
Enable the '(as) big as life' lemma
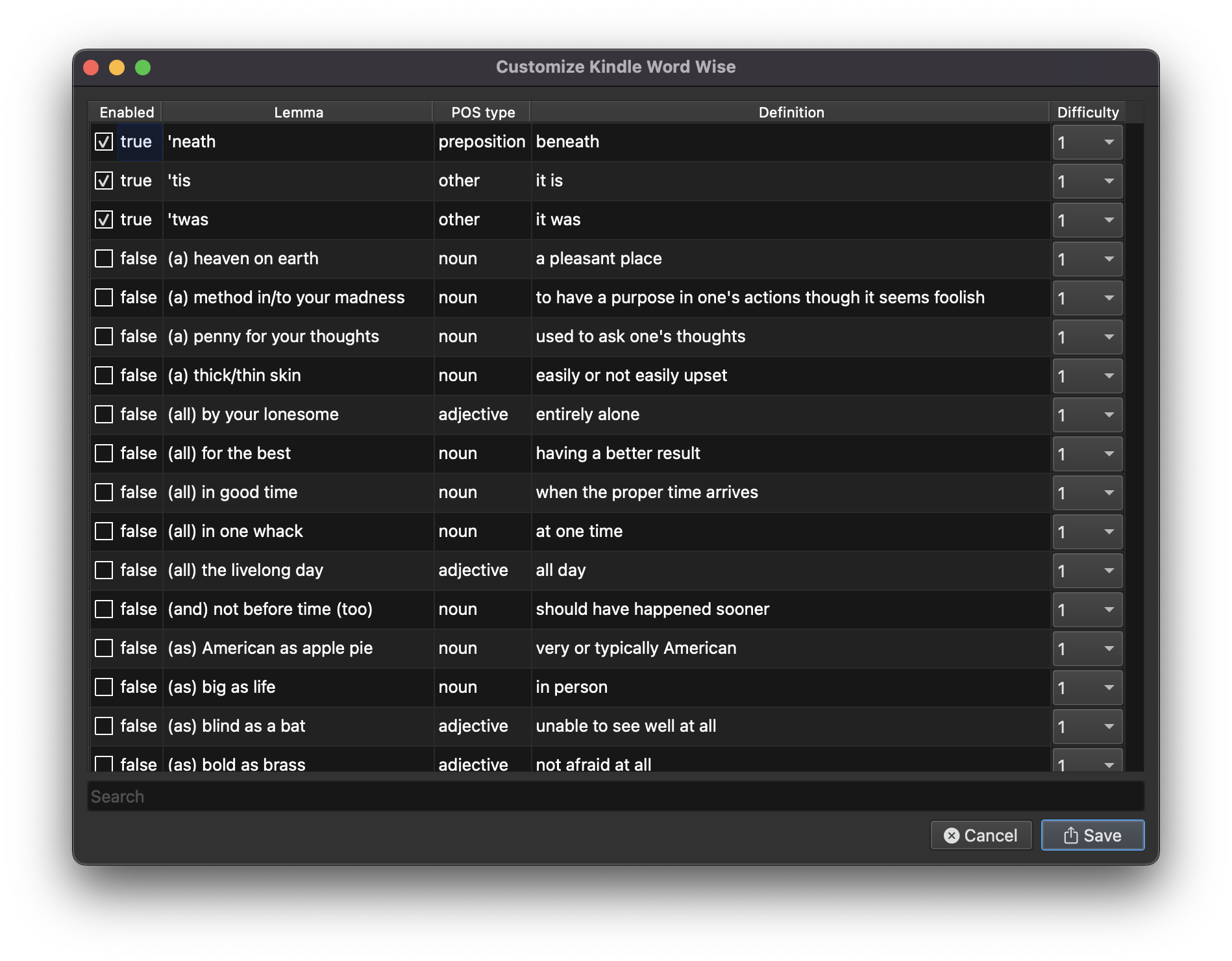click(104, 687)
